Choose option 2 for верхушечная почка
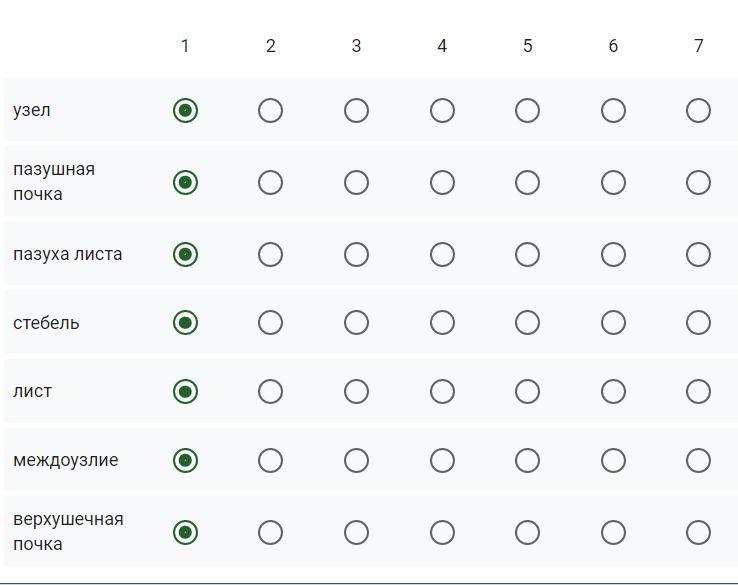738x585 pixels. [270, 532]
